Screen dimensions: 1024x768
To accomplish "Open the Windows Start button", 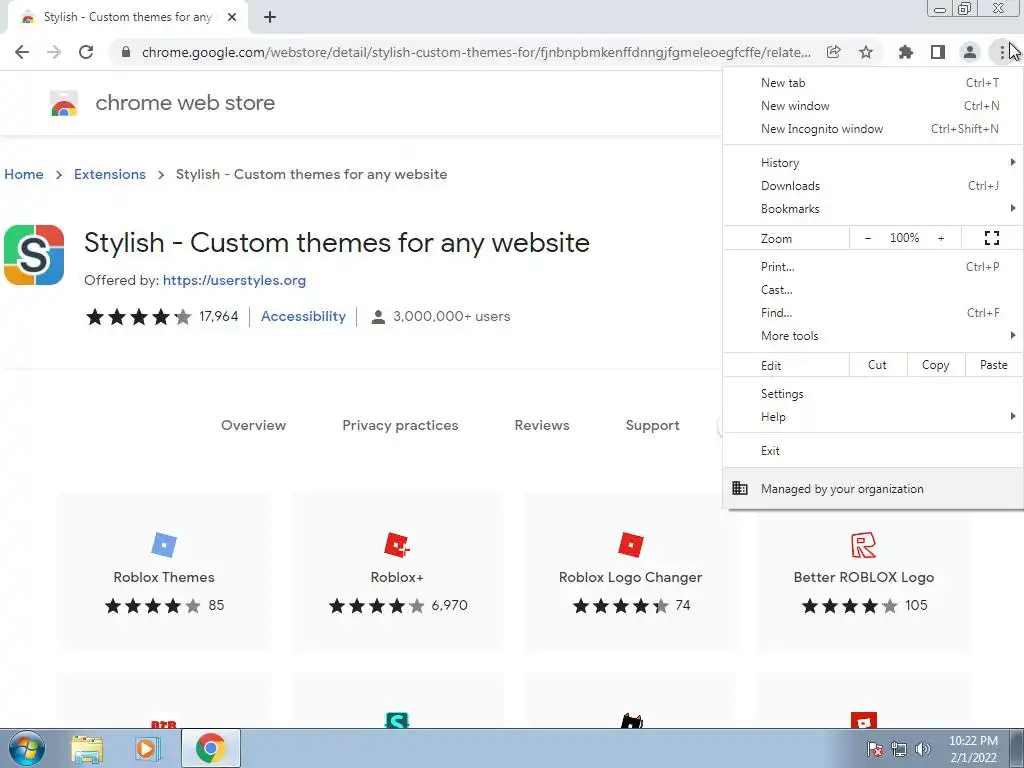I will 26,748.
